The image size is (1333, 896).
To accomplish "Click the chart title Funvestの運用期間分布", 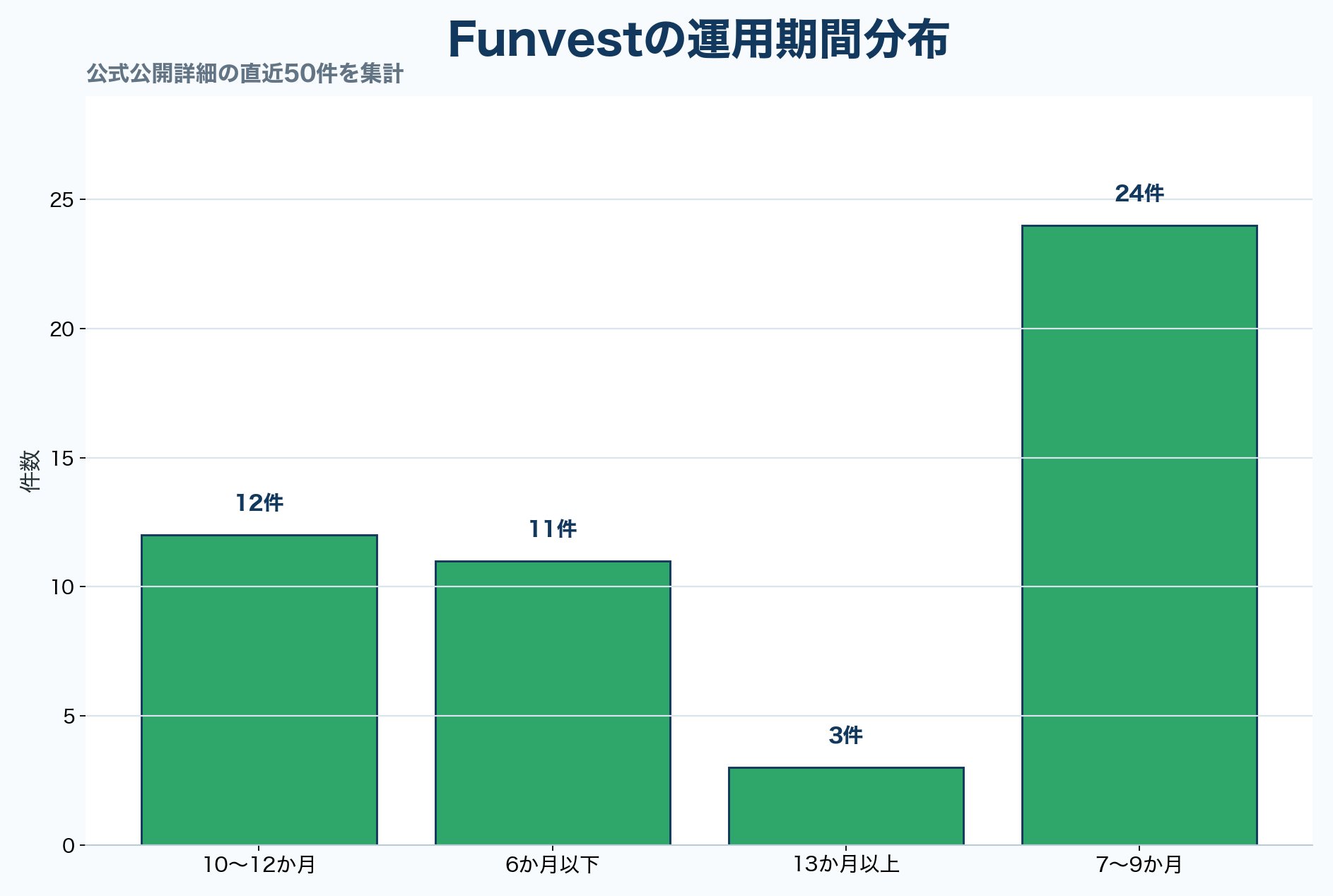I will click(x=698, y=40).
